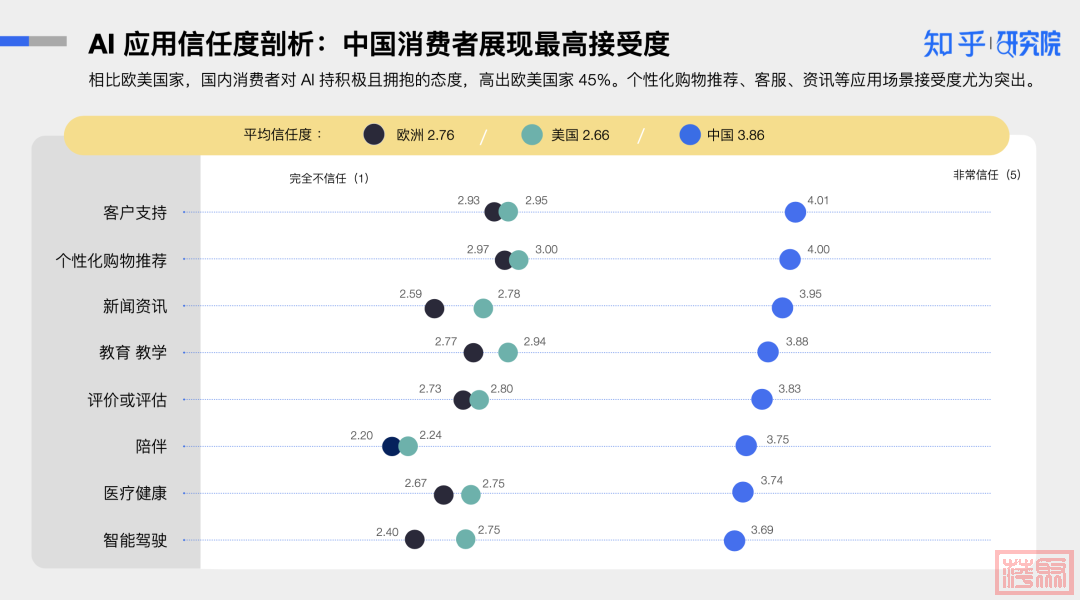
Task: Select the 中国 3.86 blue legend dot
Action: [x=689, y=134]
